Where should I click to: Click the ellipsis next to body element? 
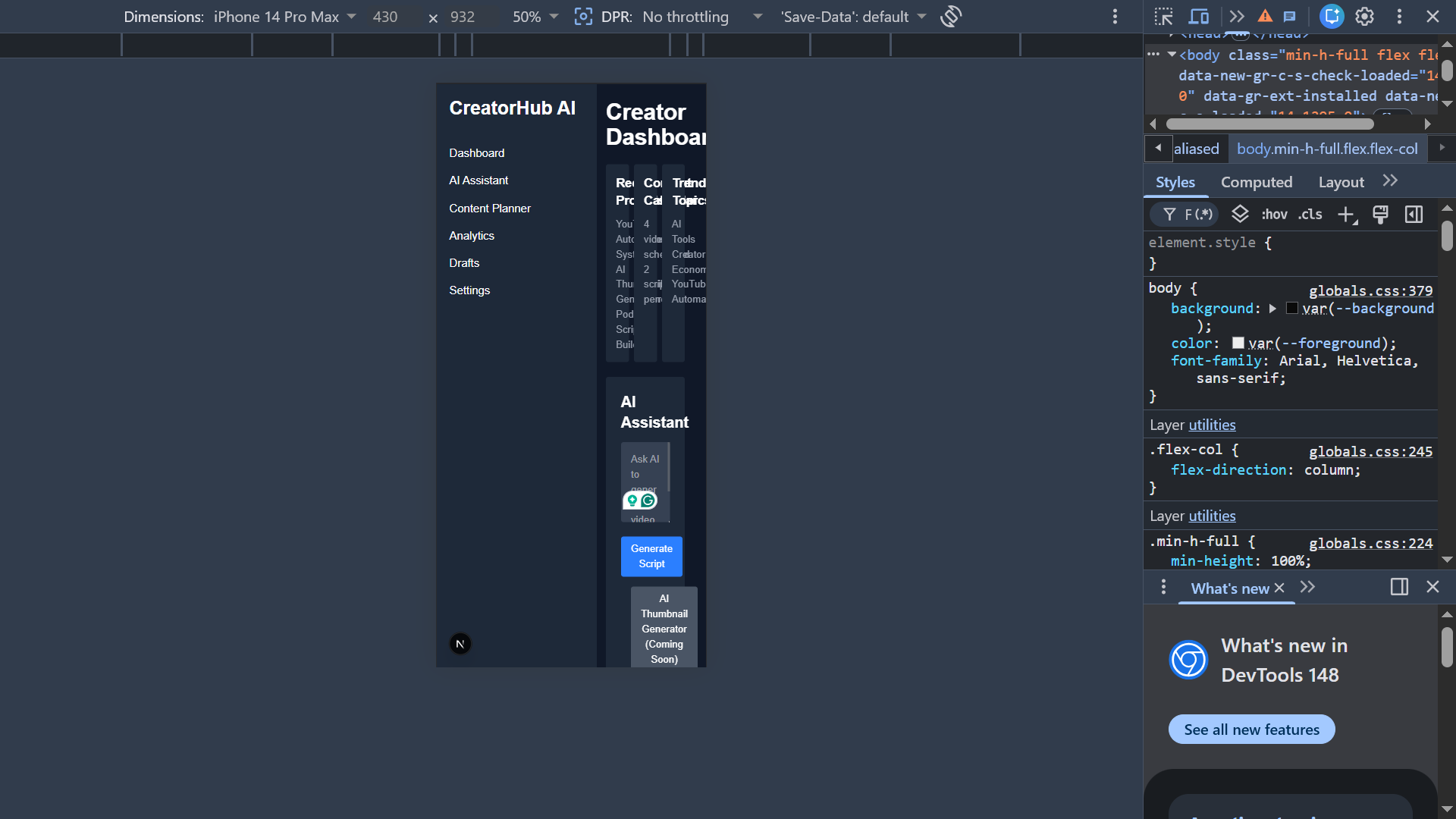[1153, 54]
